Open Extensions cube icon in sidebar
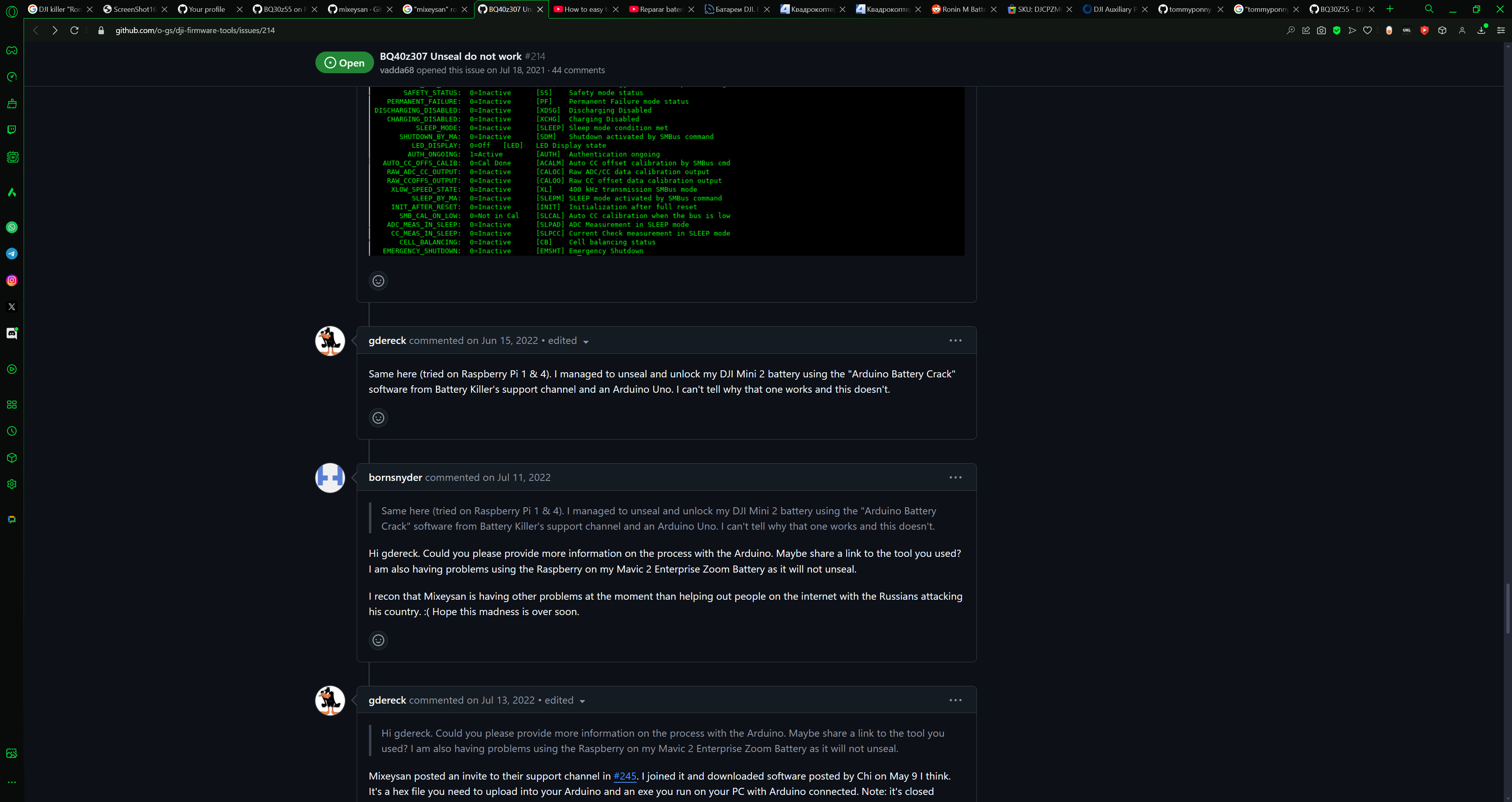The image size is (1512, 802). click(x=12, y=458)
